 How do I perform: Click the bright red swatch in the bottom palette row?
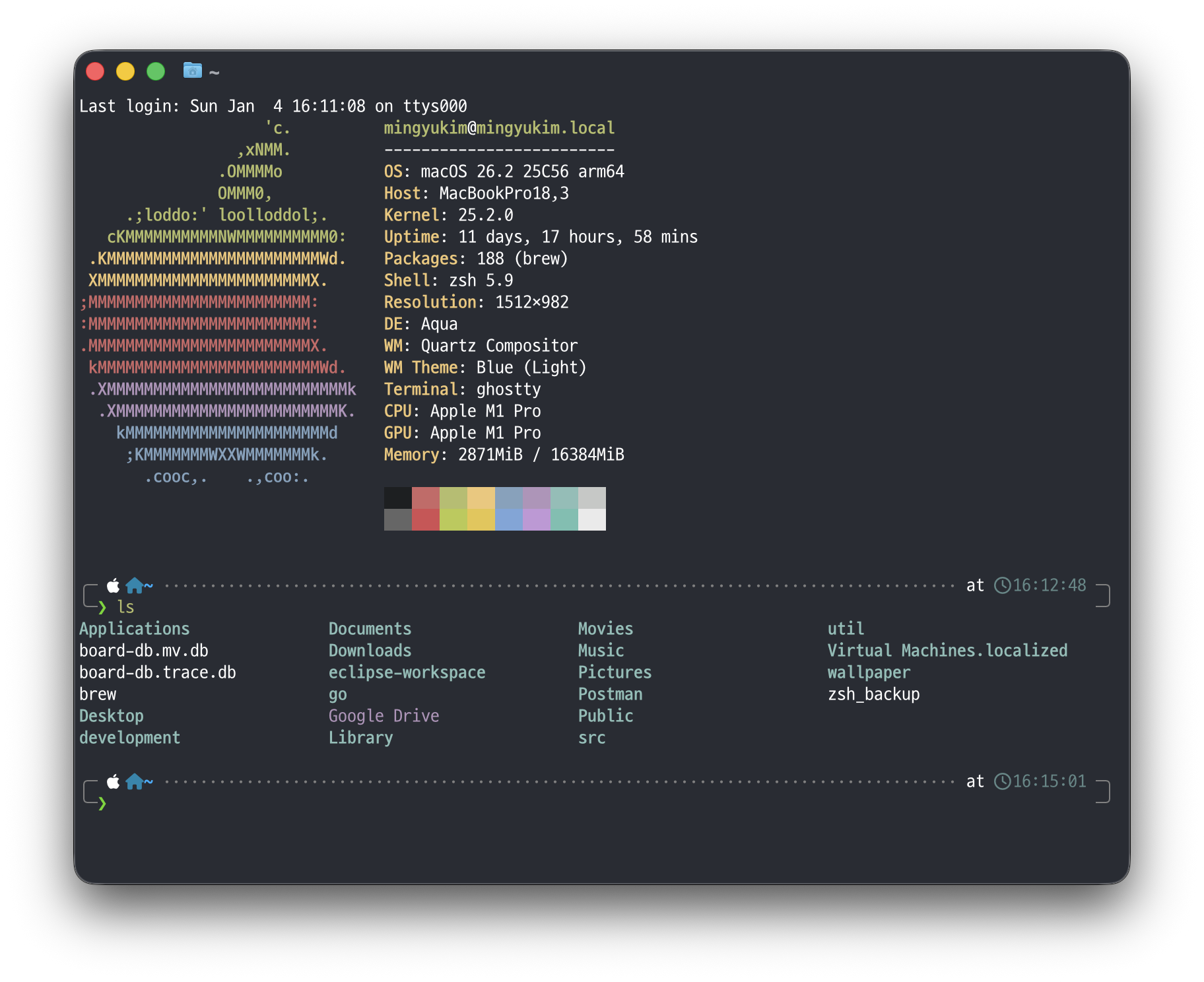(425, 520)
